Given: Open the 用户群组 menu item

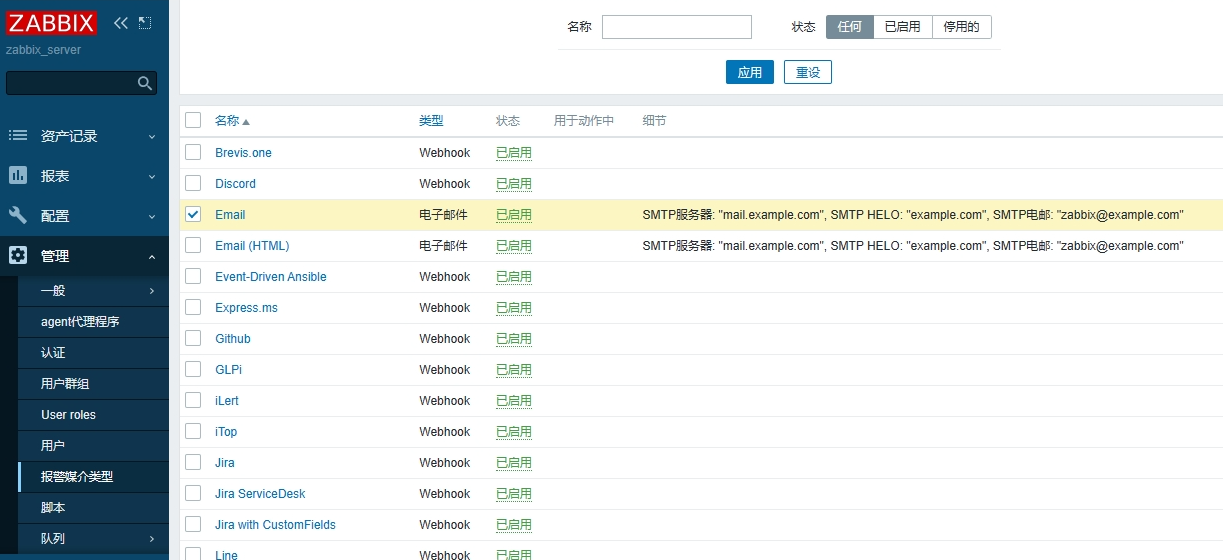Looking at the screenshot, I should pyautogui.click(x=65, y=384).
